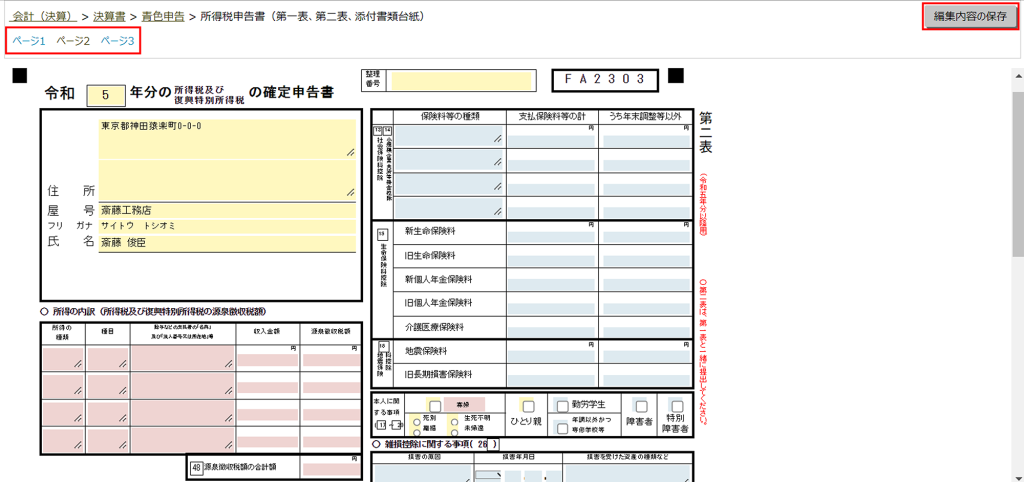
Task: Check the ひとり親 checkbox
Action: point(526,406)
